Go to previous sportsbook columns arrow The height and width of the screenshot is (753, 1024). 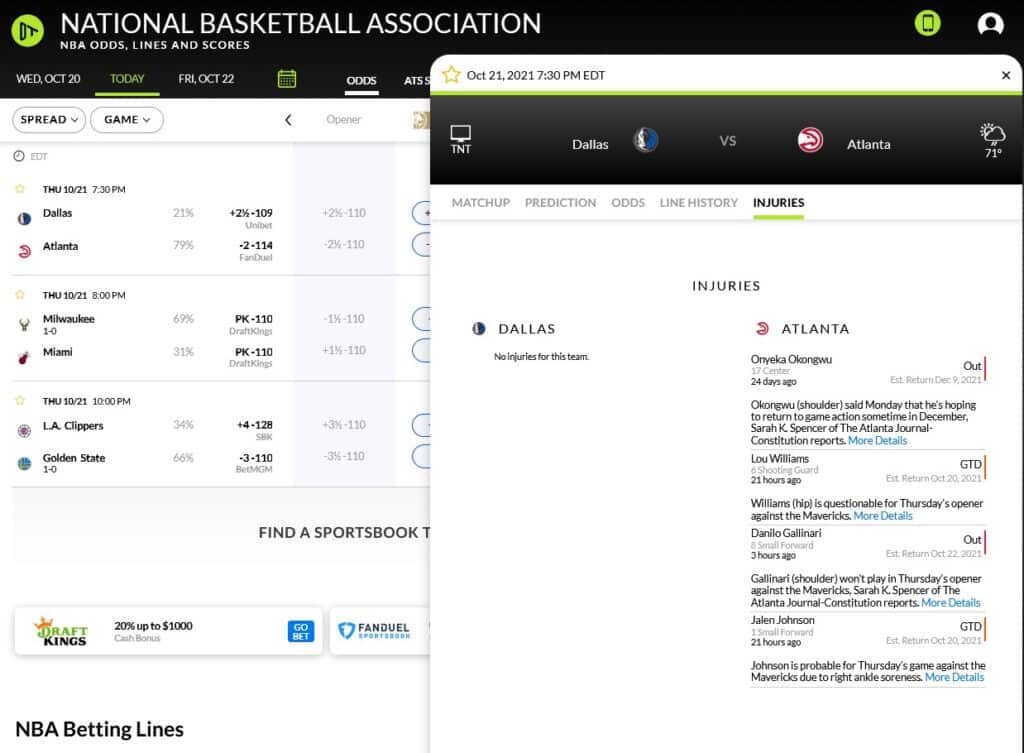tap(288, 120)
